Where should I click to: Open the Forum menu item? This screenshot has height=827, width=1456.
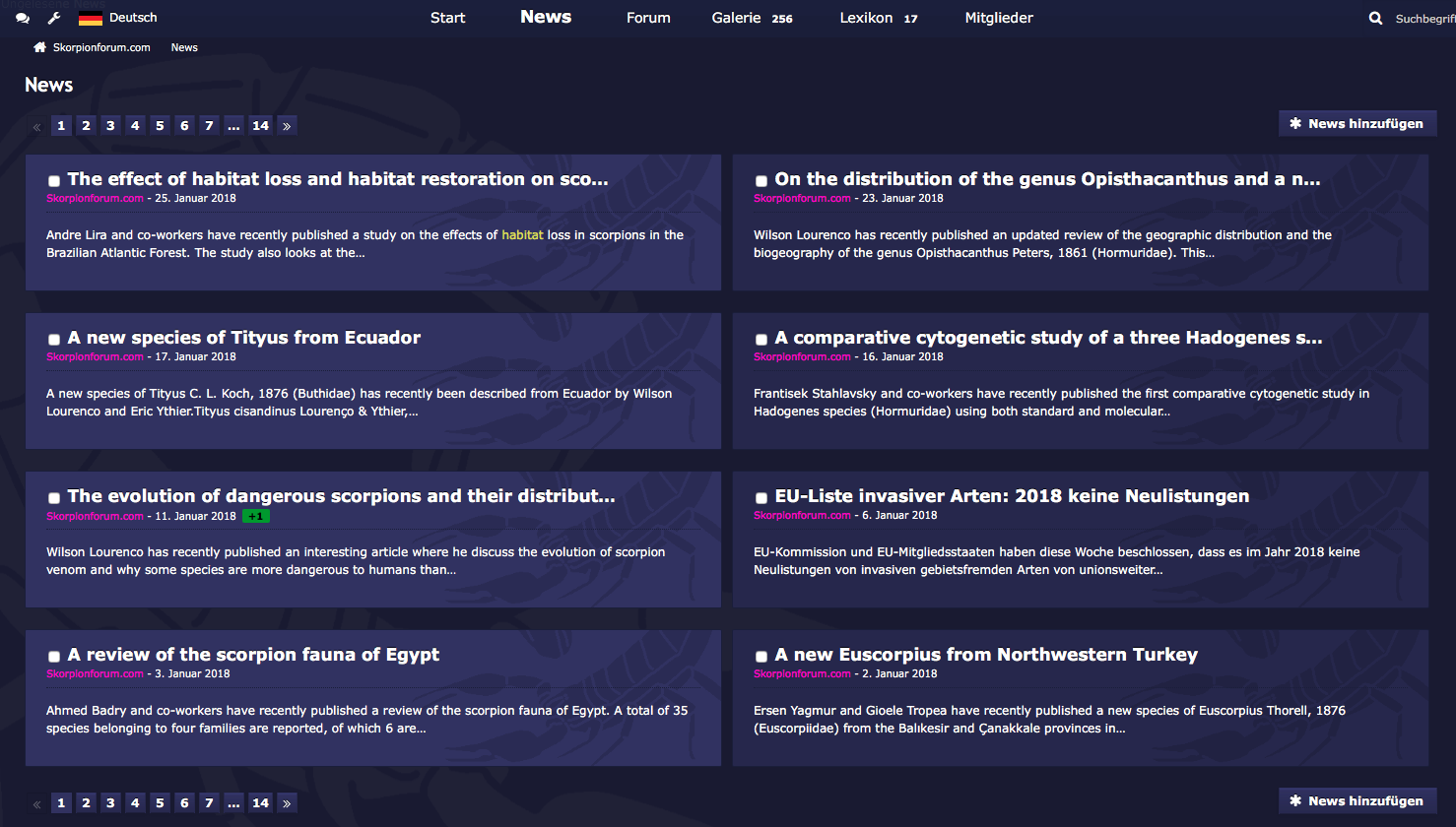pos(648,18)
